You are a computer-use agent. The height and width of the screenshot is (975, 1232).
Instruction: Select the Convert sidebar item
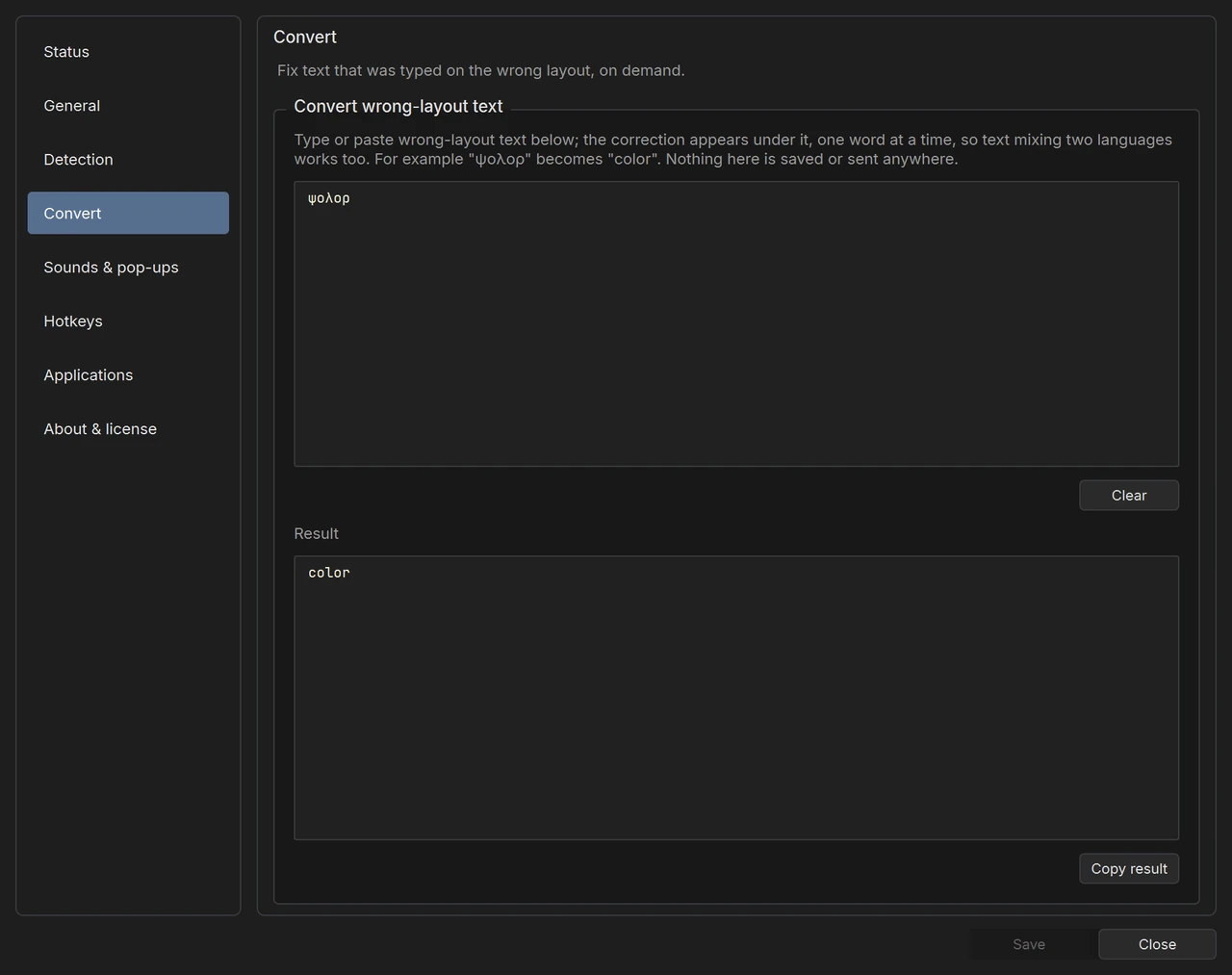click(x=128, y=213)
